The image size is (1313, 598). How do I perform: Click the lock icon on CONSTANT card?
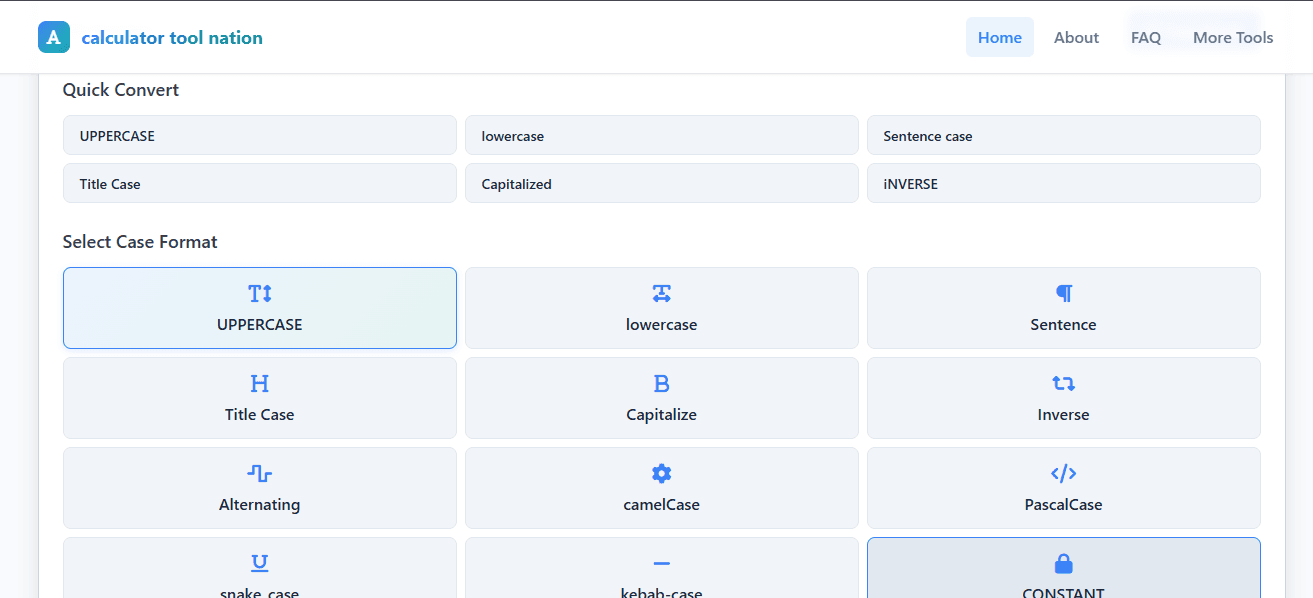click(x=1063, y=563)
